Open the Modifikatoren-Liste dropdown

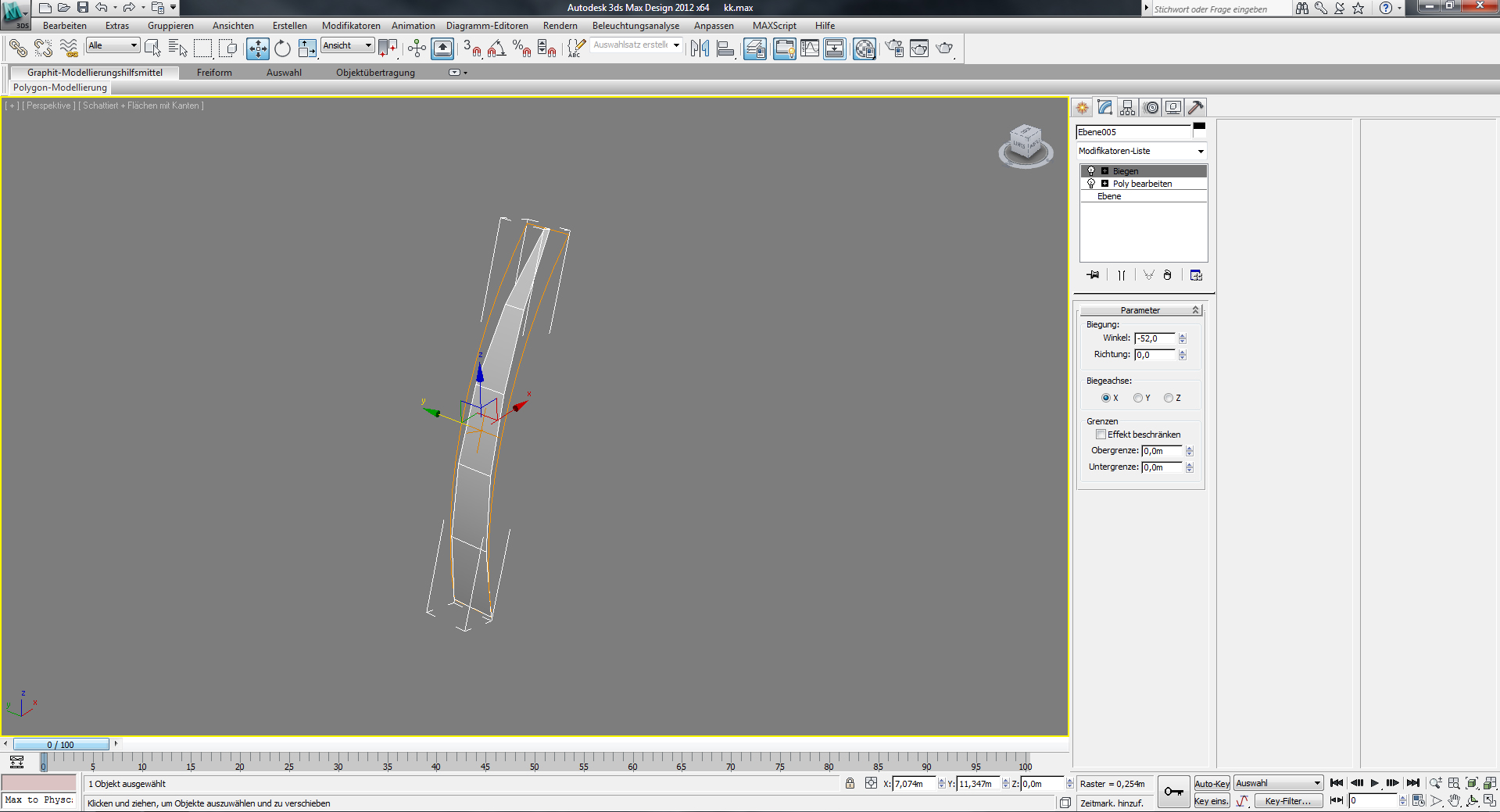pos(1141,151)
